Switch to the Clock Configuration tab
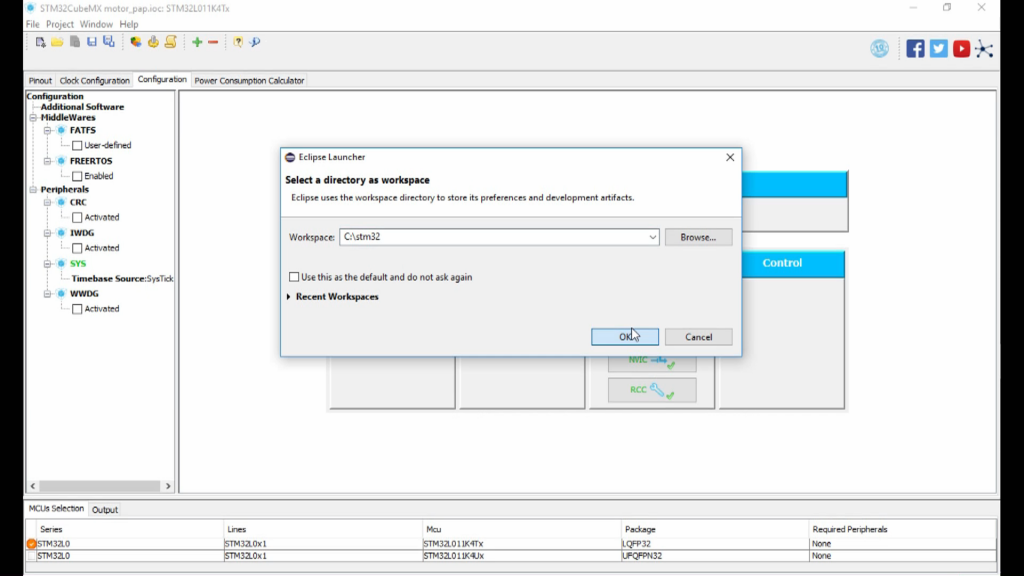 click(x=94, y=80)
